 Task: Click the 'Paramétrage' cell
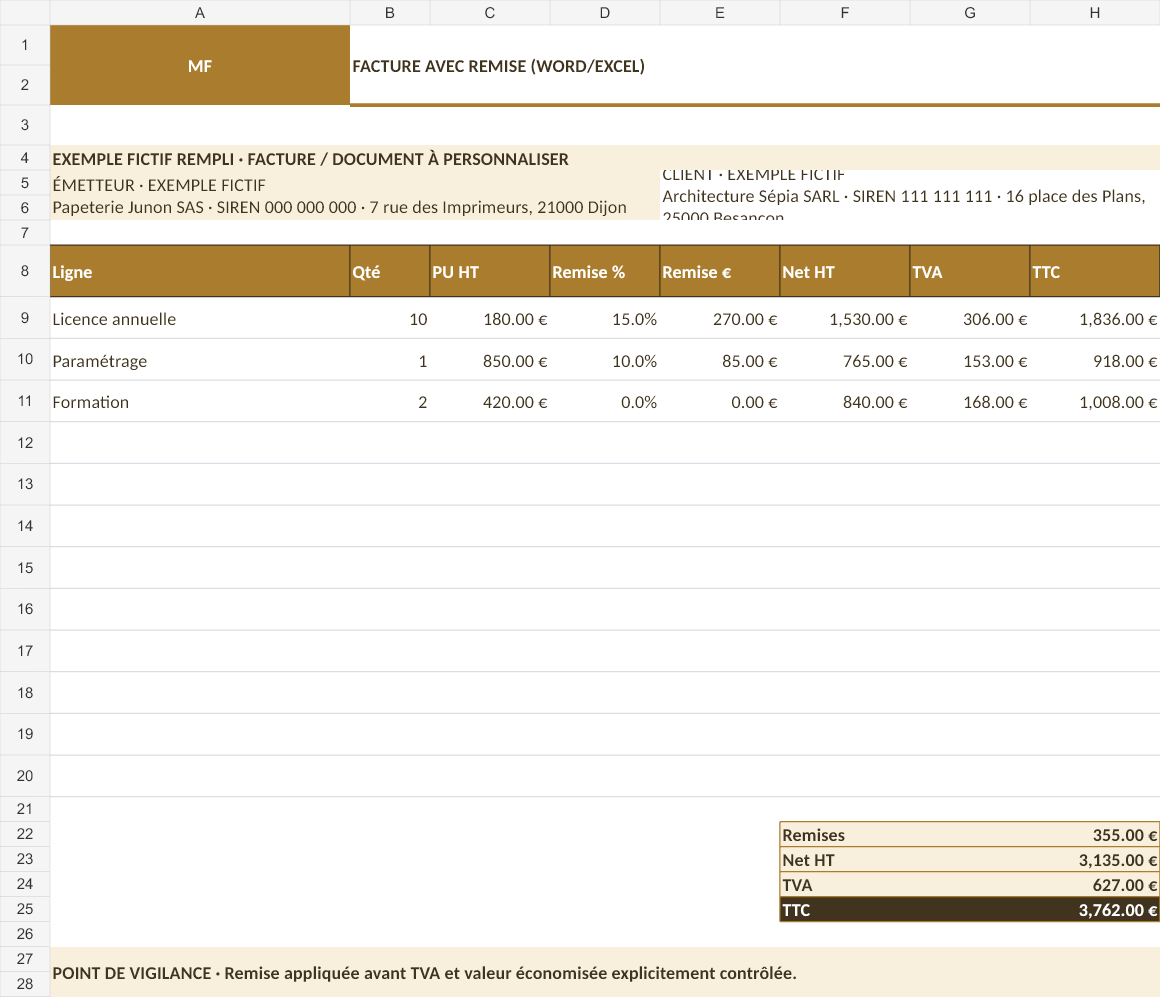click(x=200, y=360)
